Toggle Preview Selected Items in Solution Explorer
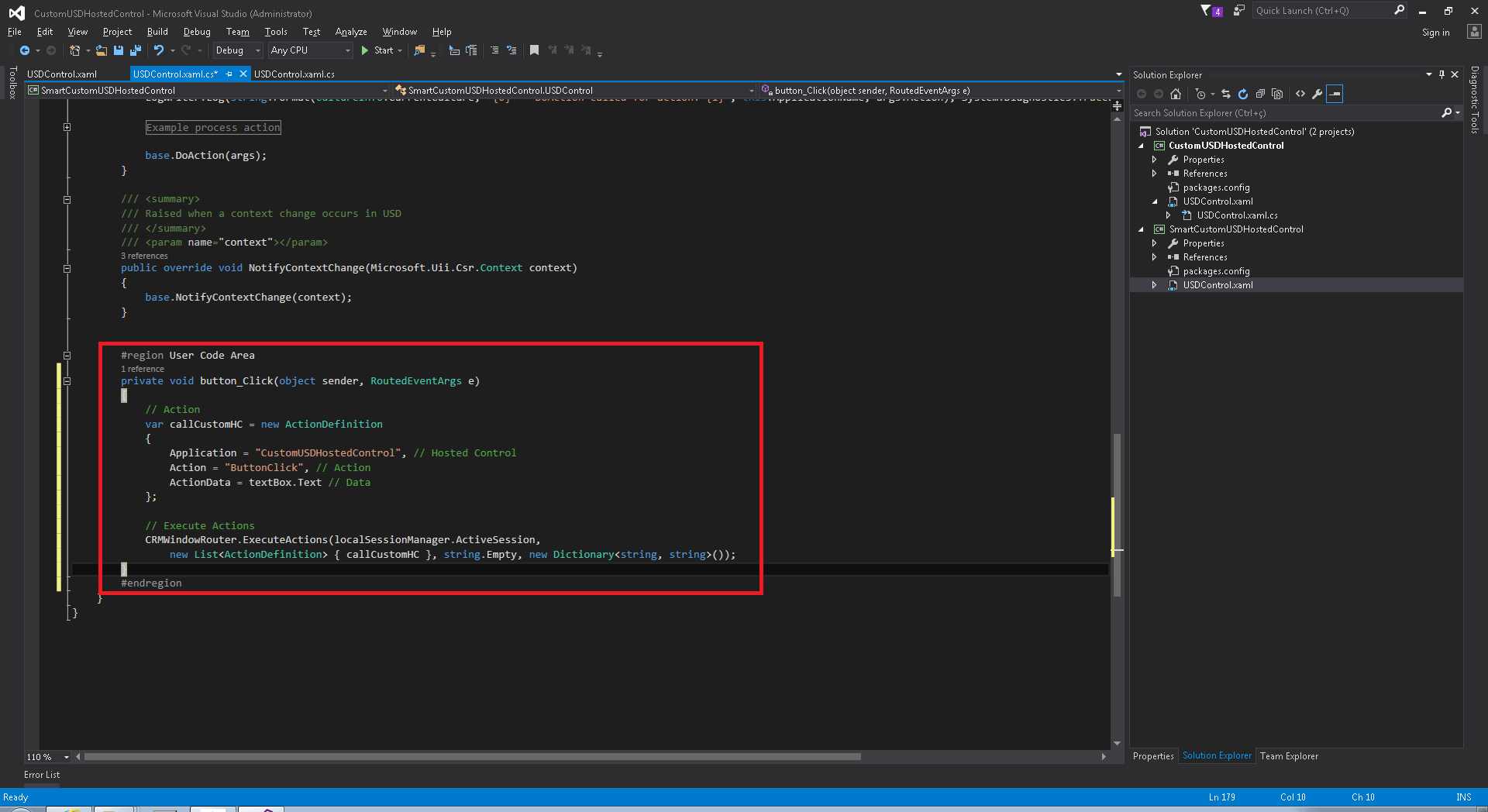The height and width of the screenshot is (812, 1488). click(x=1335, y=94)
